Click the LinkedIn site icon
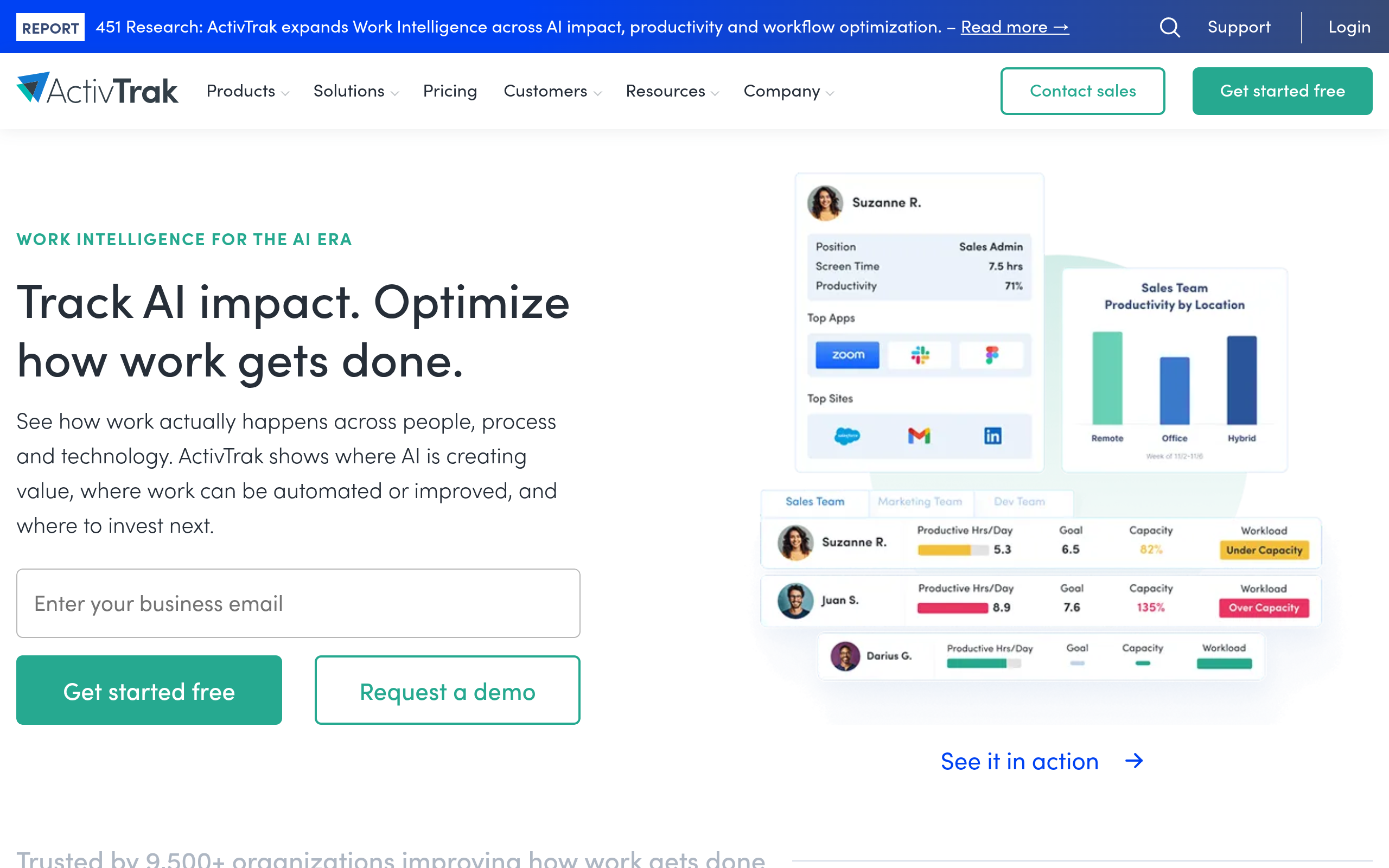The height and width of the screenshot is (868, 1389). coord(992,436)
